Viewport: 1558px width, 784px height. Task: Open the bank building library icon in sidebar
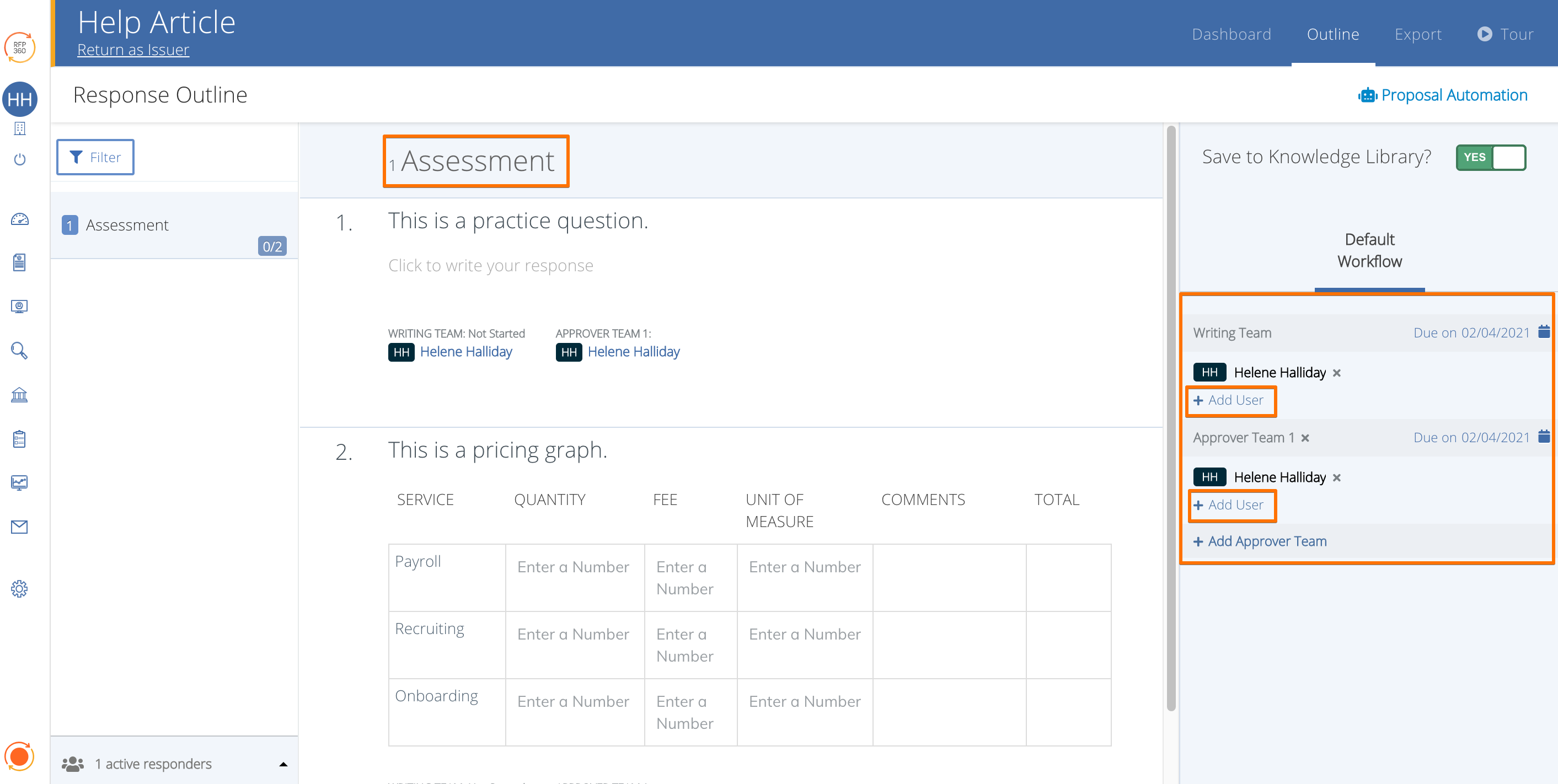pyautogui.click(x=19, y=395)
